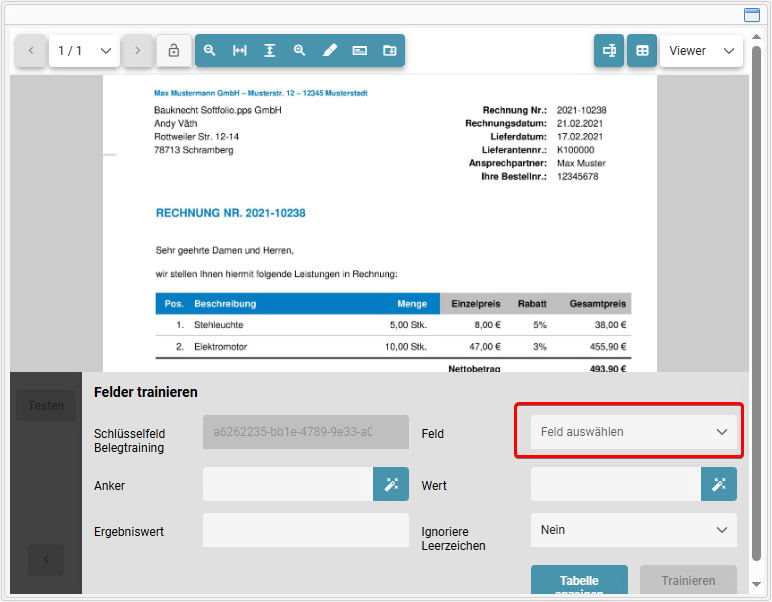The image size is (772, 602).
Task: Click the Beschreibung column header
Action: pos(225,304)
